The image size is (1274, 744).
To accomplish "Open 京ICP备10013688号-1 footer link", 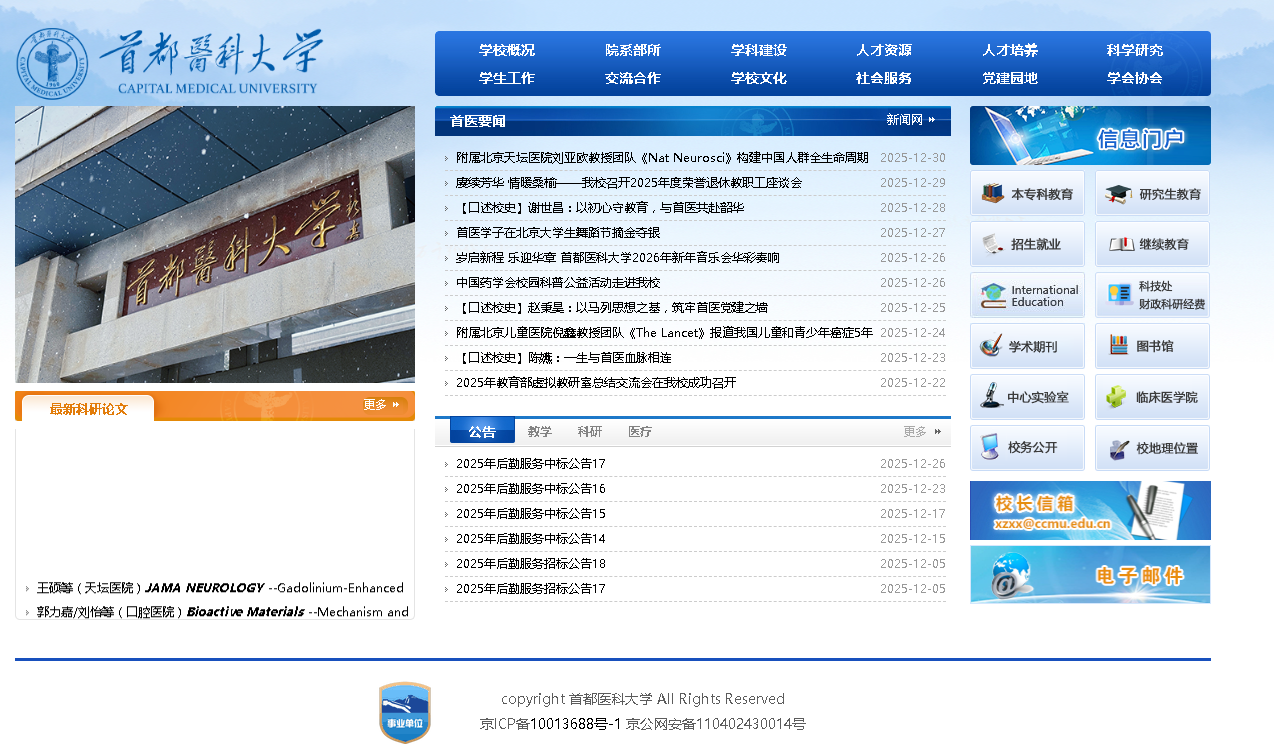I will click(551, 724).
